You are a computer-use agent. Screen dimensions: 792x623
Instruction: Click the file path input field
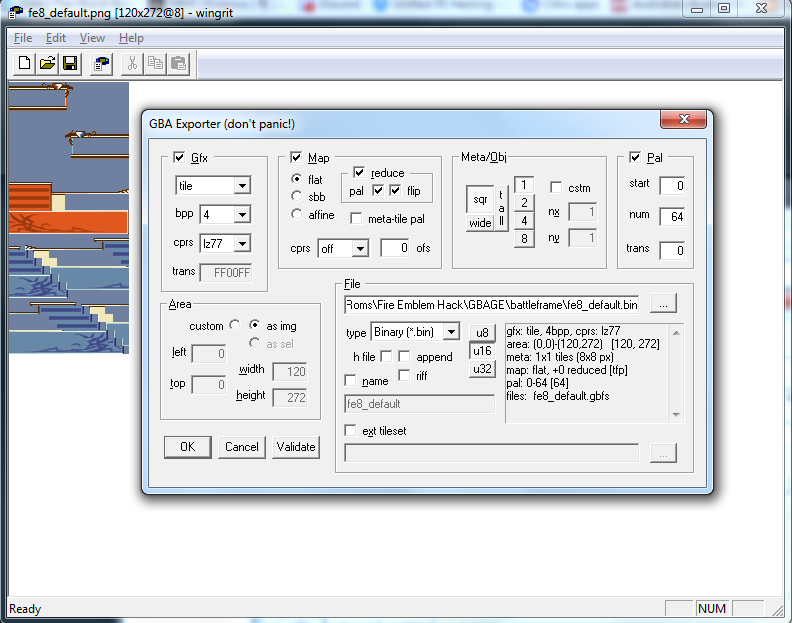[x=491, y=304]
